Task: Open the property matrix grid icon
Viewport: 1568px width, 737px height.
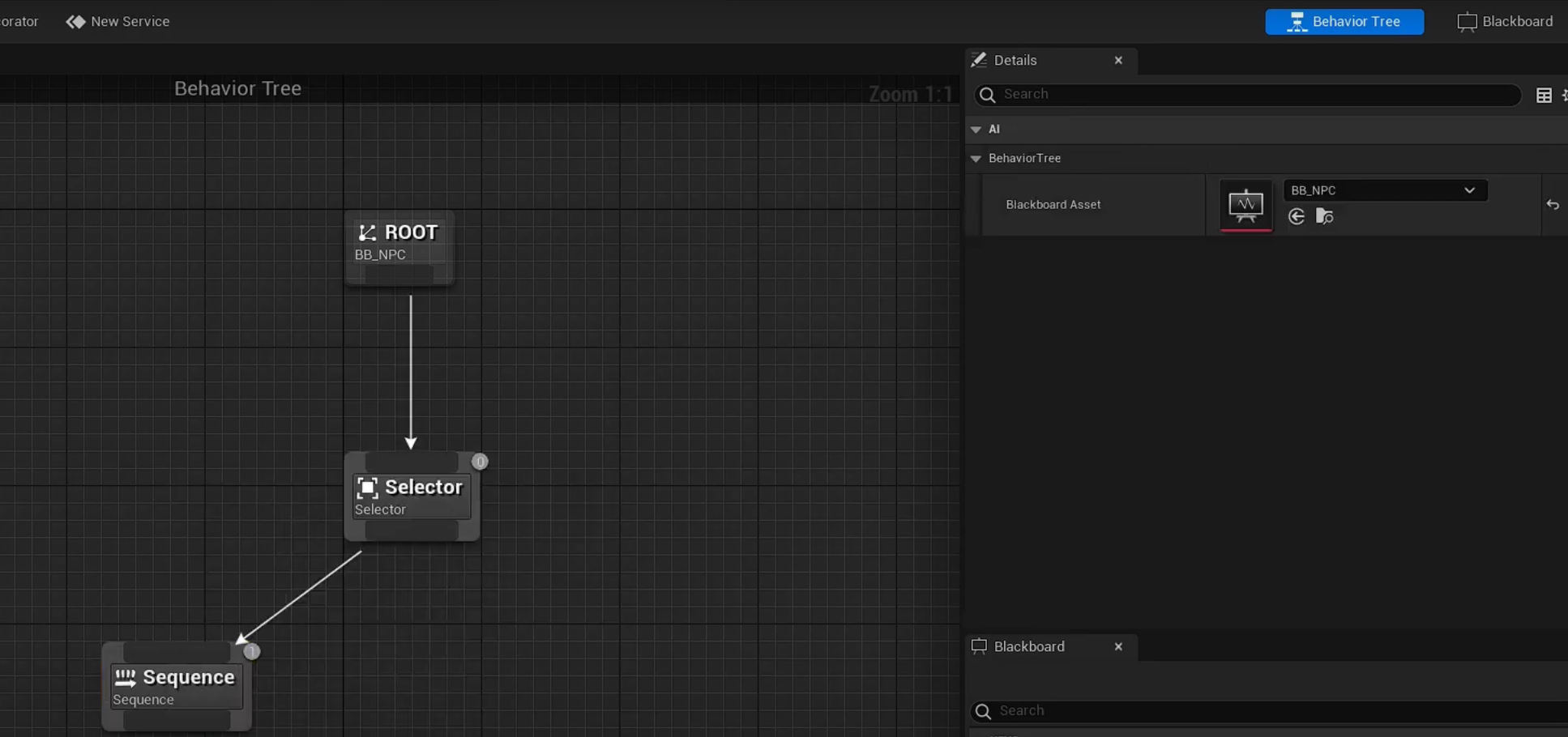Action: tap(1544, 96)
